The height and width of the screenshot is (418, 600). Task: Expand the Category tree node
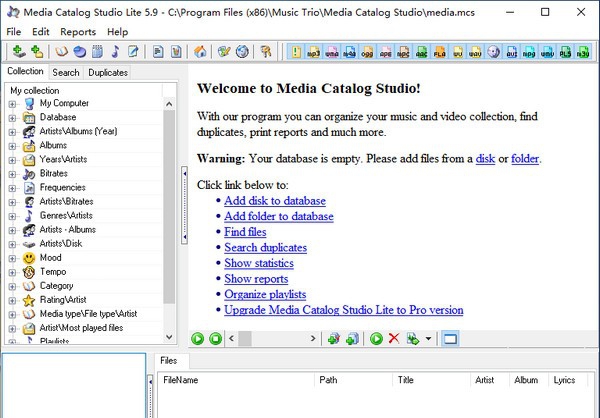(12, 287)
